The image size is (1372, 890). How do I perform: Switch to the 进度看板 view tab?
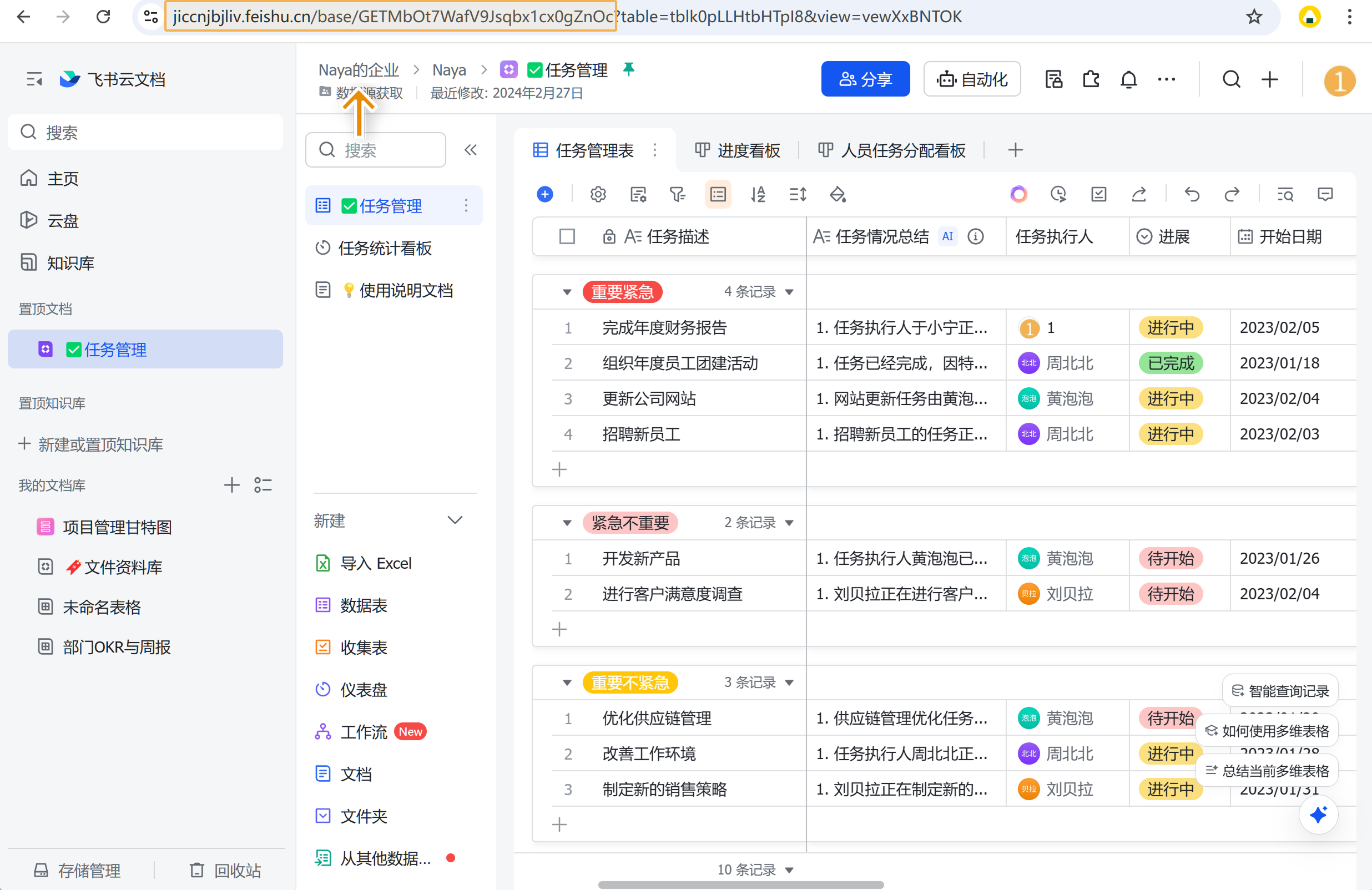737,150
